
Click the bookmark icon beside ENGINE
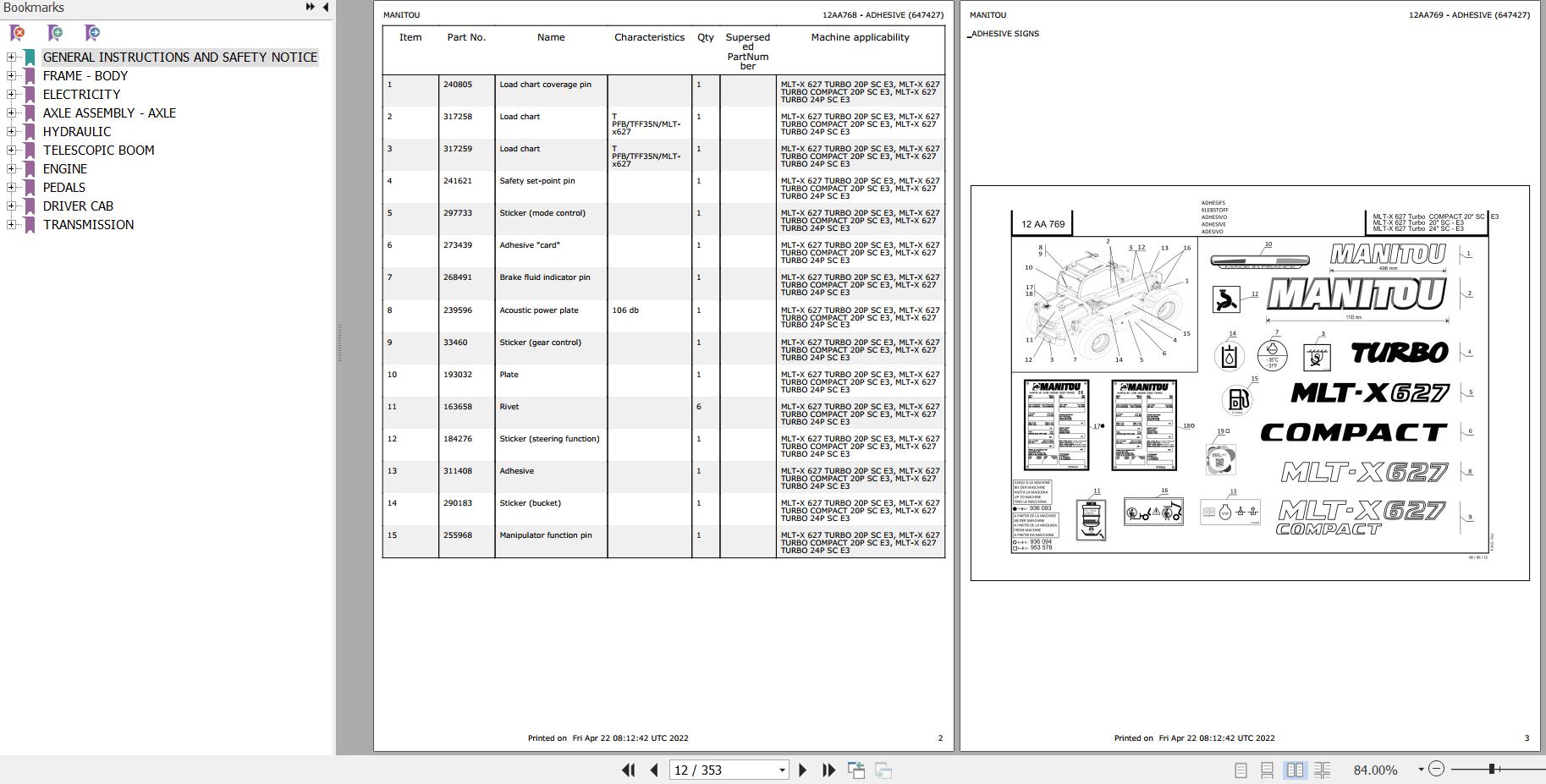click(30, 169)
